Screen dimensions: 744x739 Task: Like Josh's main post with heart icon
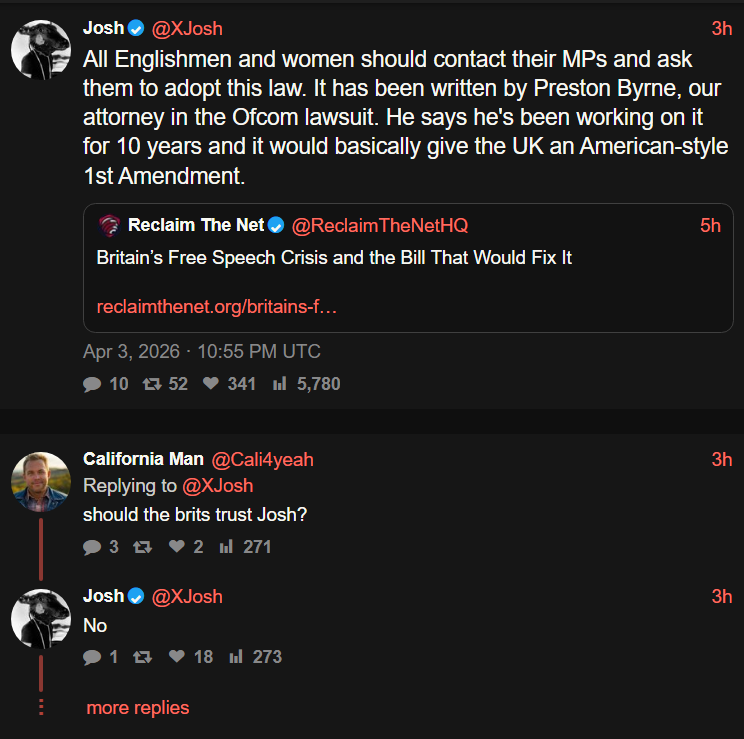(211, 383)
